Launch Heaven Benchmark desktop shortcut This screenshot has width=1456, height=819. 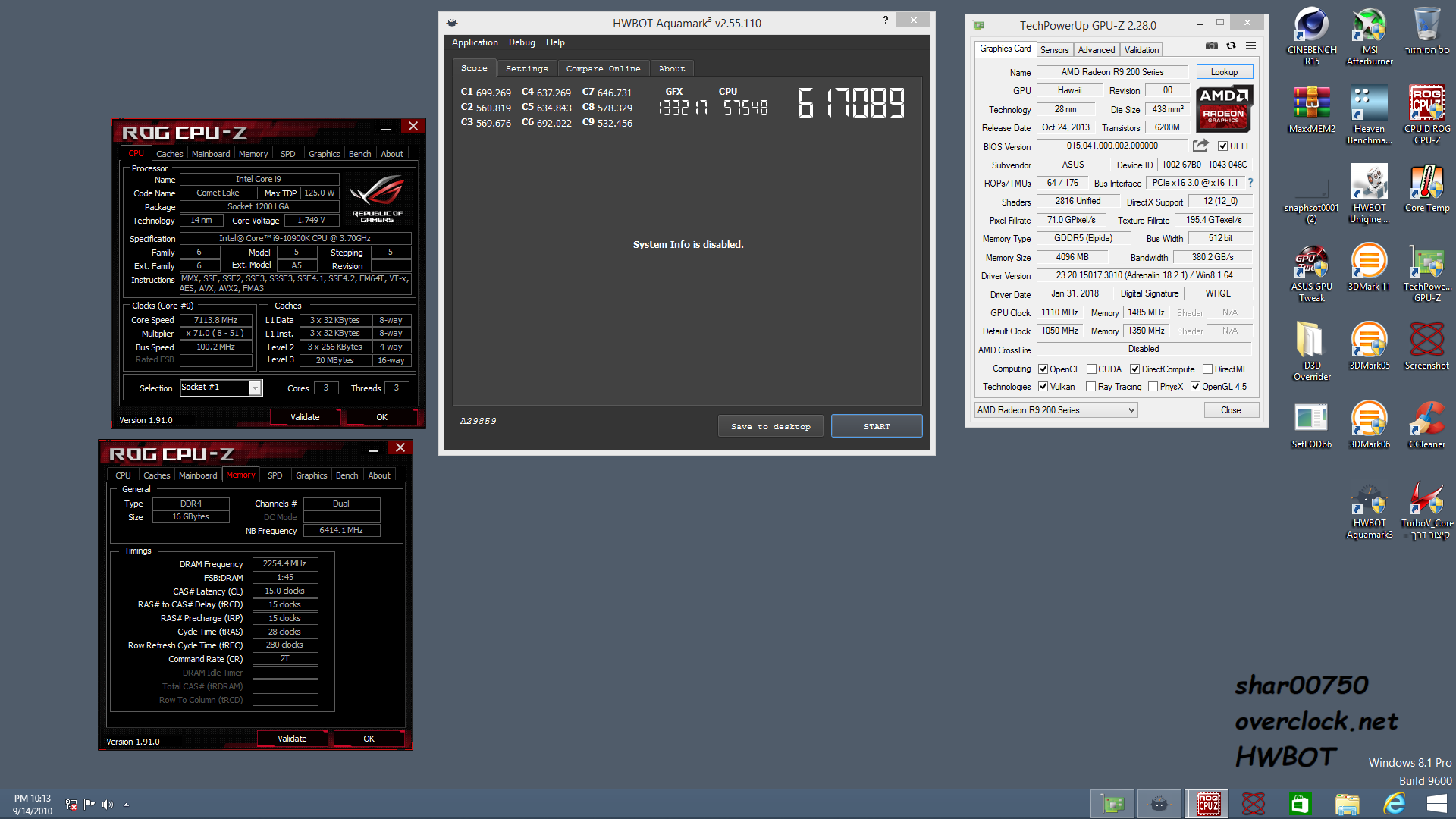1370,115
